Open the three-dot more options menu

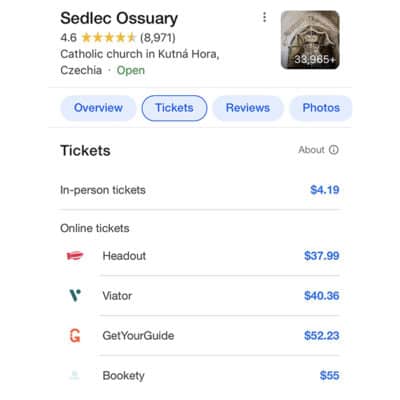pyautogui.click(x=264, y=17)
